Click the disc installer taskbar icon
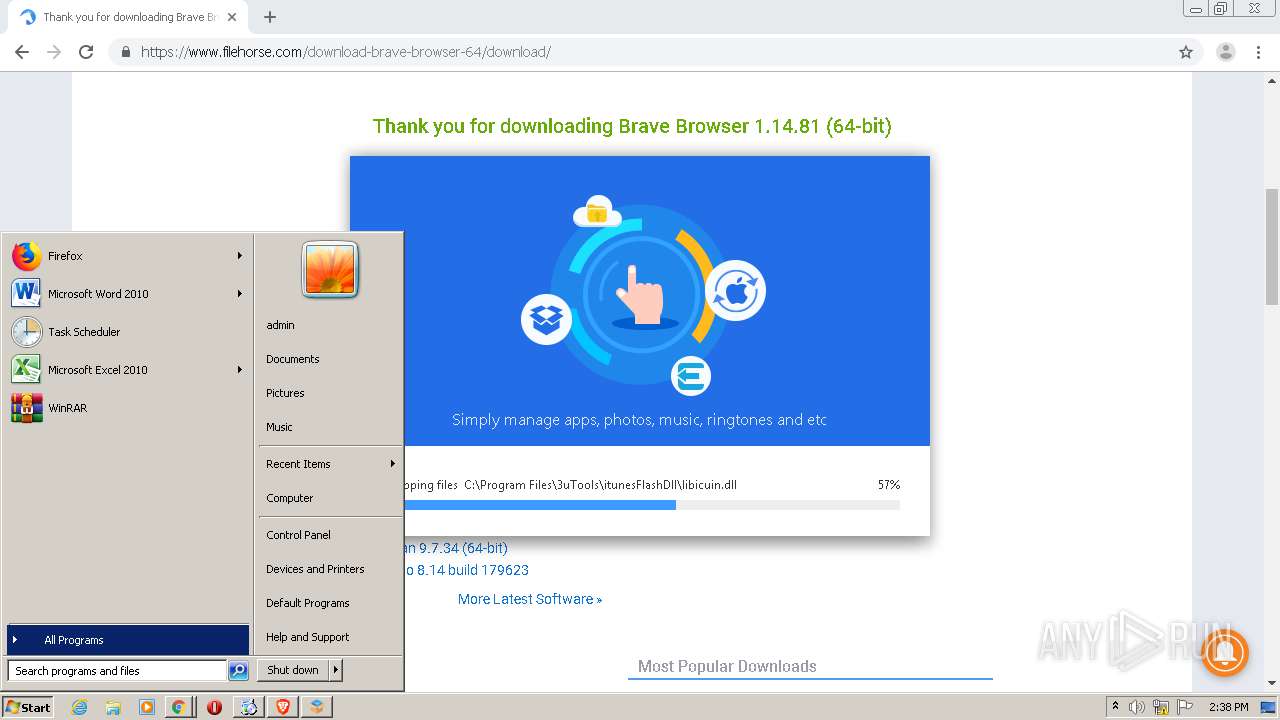 click(x=248, y=707)
